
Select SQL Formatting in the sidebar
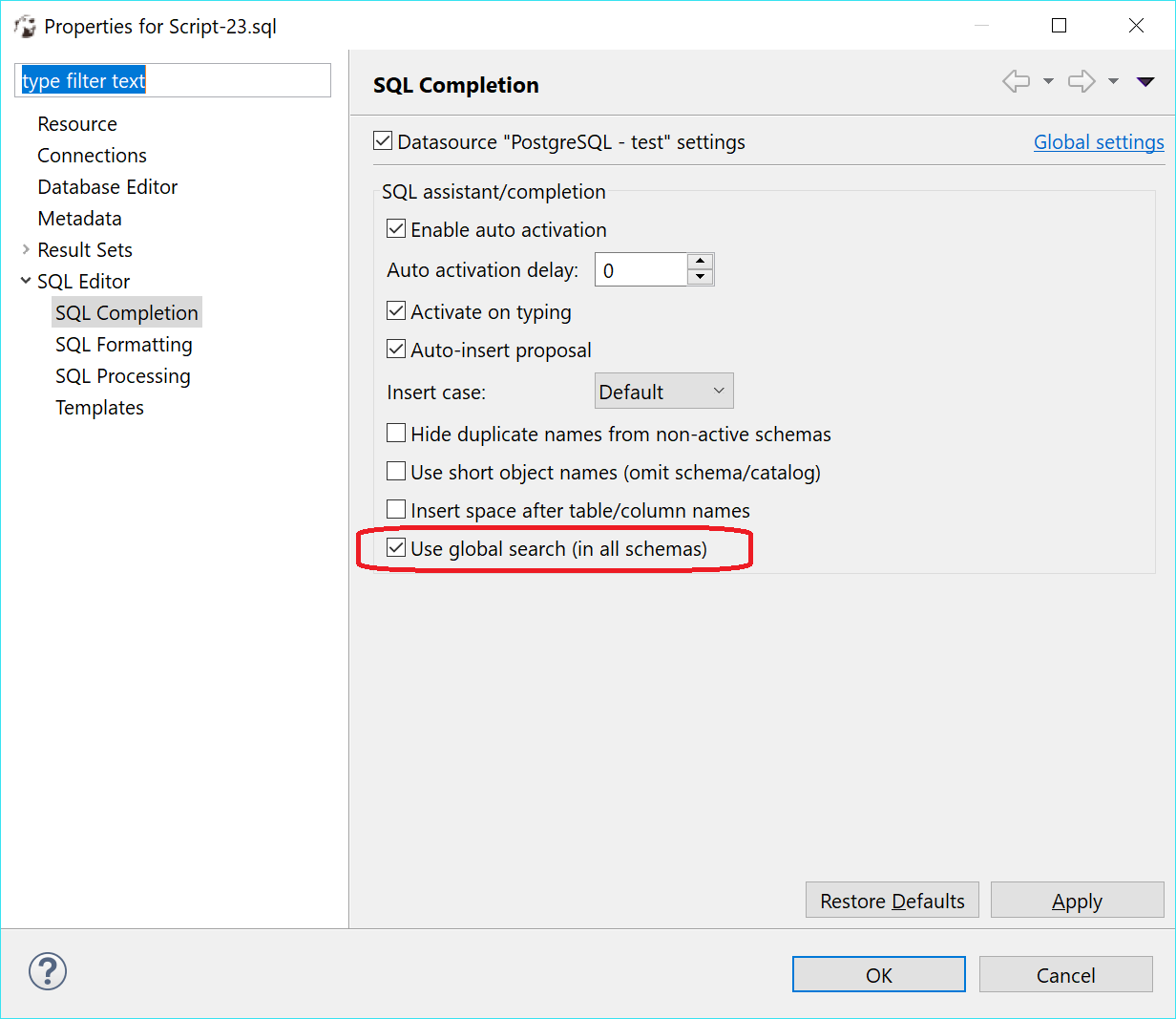click(x=124, y=344)
